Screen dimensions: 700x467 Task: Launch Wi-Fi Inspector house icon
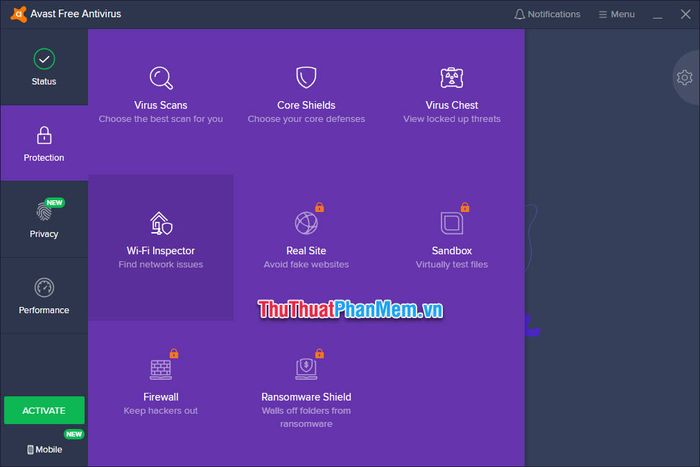click(161, 223)
